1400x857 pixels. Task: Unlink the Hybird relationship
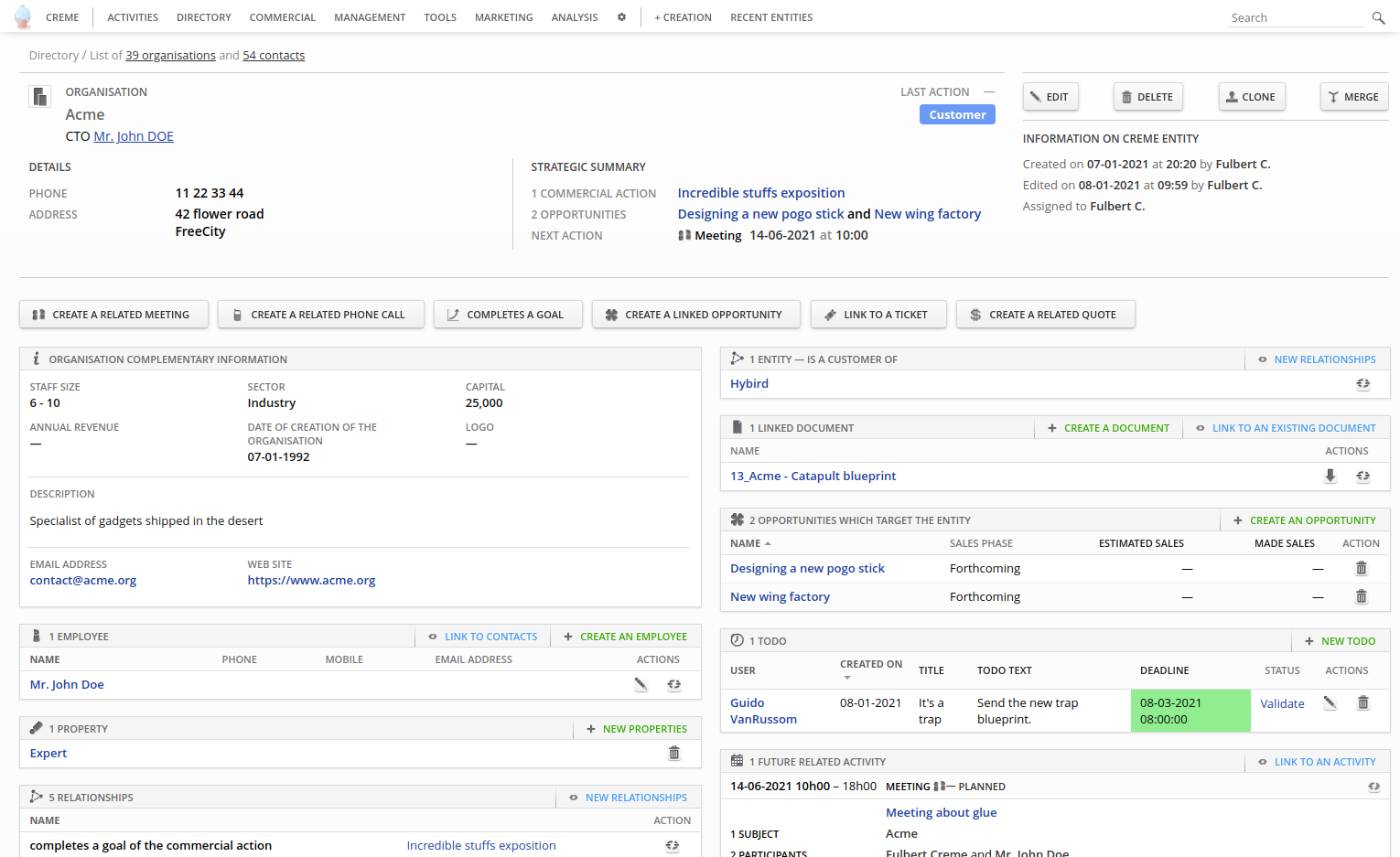[x=1362, y=384]
